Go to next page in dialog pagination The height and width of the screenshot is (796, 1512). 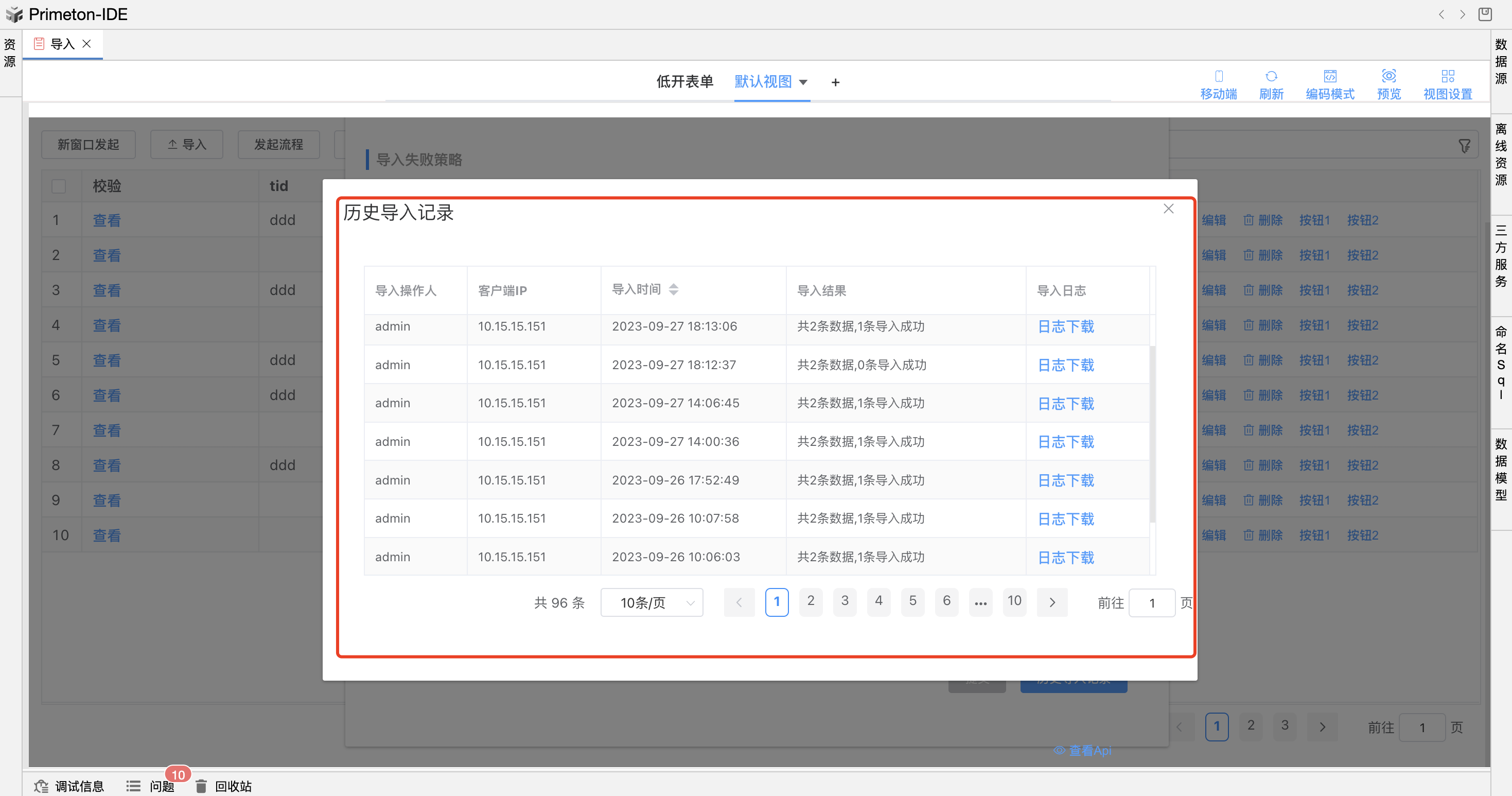(x=1052, y=602)
